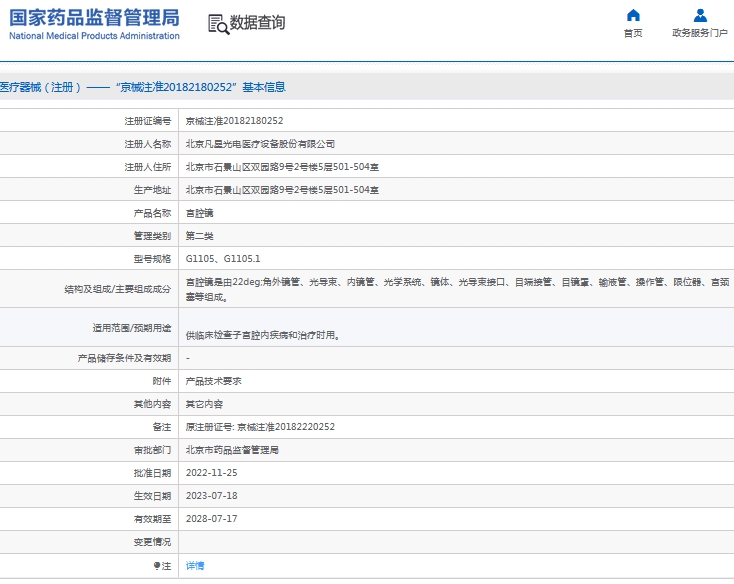Click the 注册人住所 address value

tap(282, 167)
